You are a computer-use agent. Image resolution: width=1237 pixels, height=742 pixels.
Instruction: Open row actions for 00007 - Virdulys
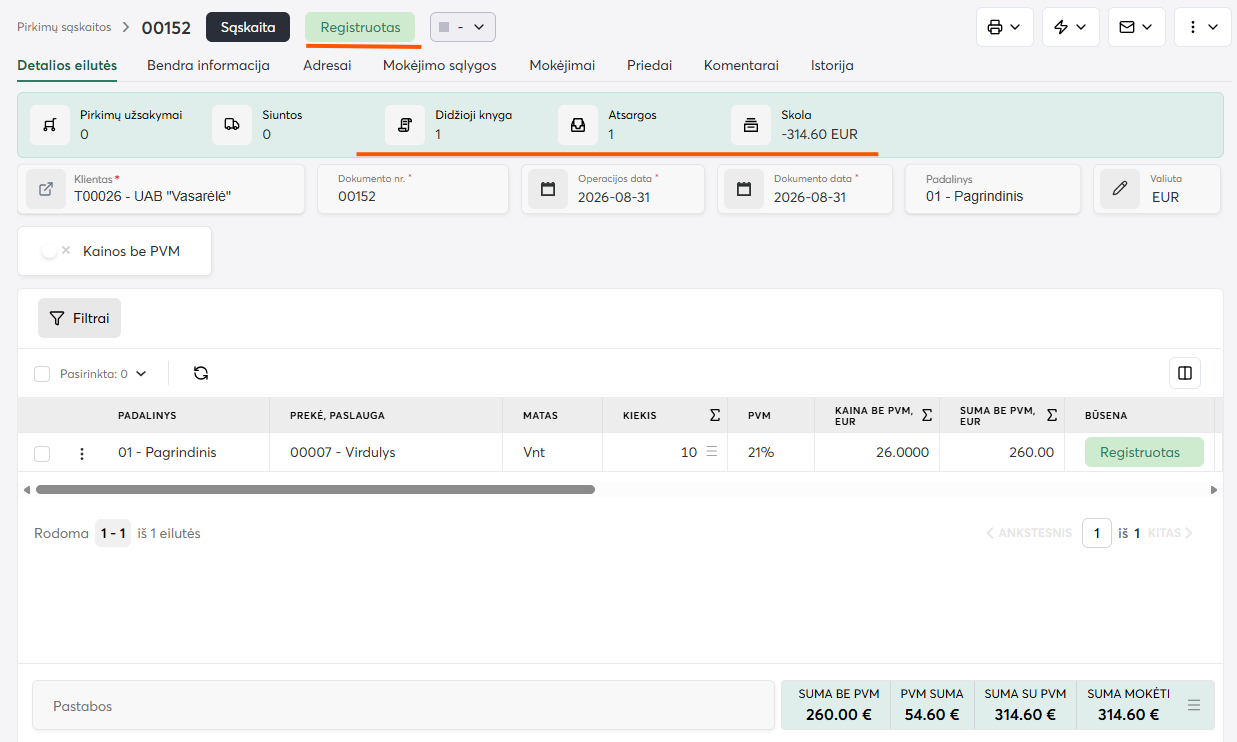point(82,453)
